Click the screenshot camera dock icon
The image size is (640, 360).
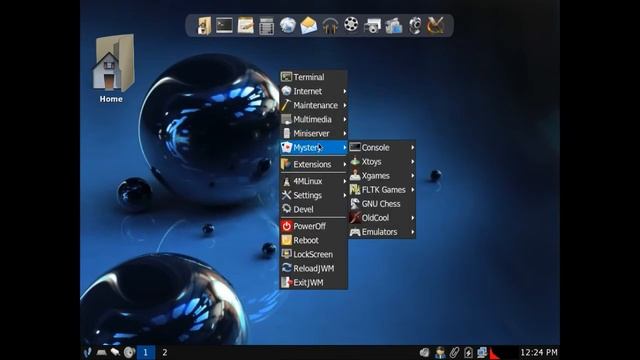(x=372, y=25)
